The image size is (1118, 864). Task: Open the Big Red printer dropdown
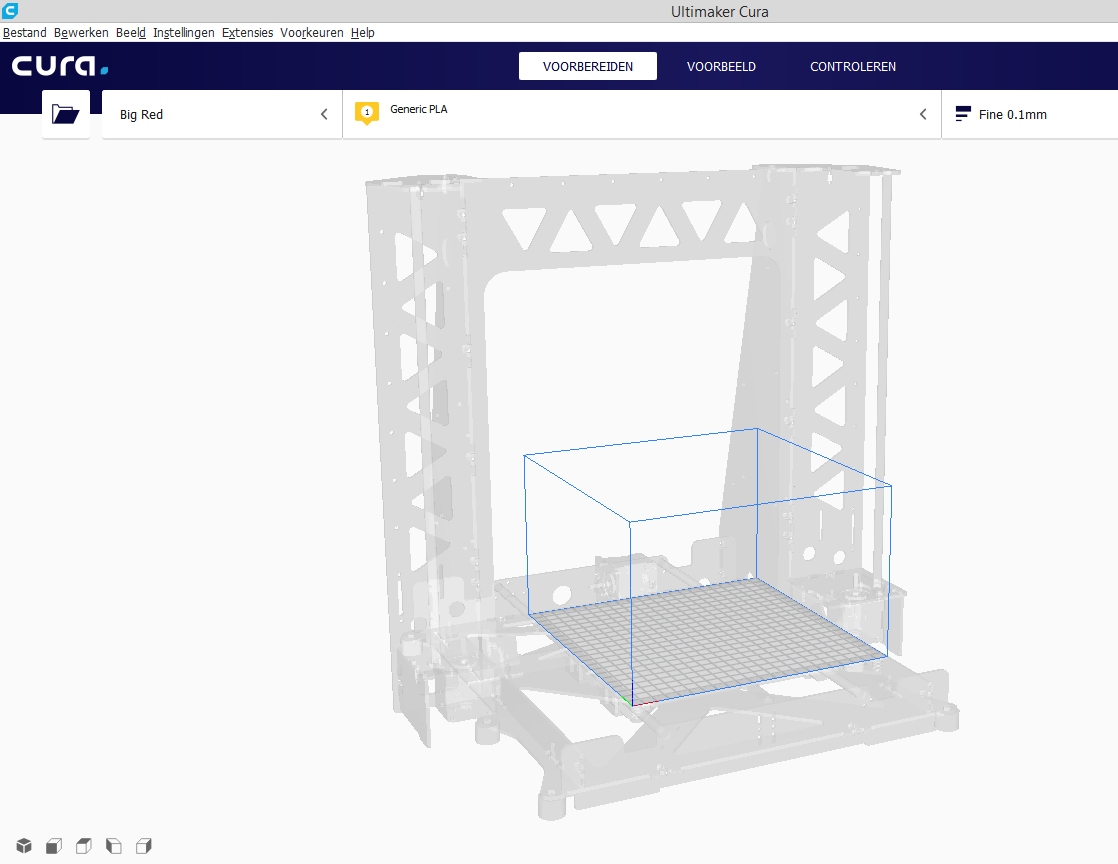click(x=222, y=114)
